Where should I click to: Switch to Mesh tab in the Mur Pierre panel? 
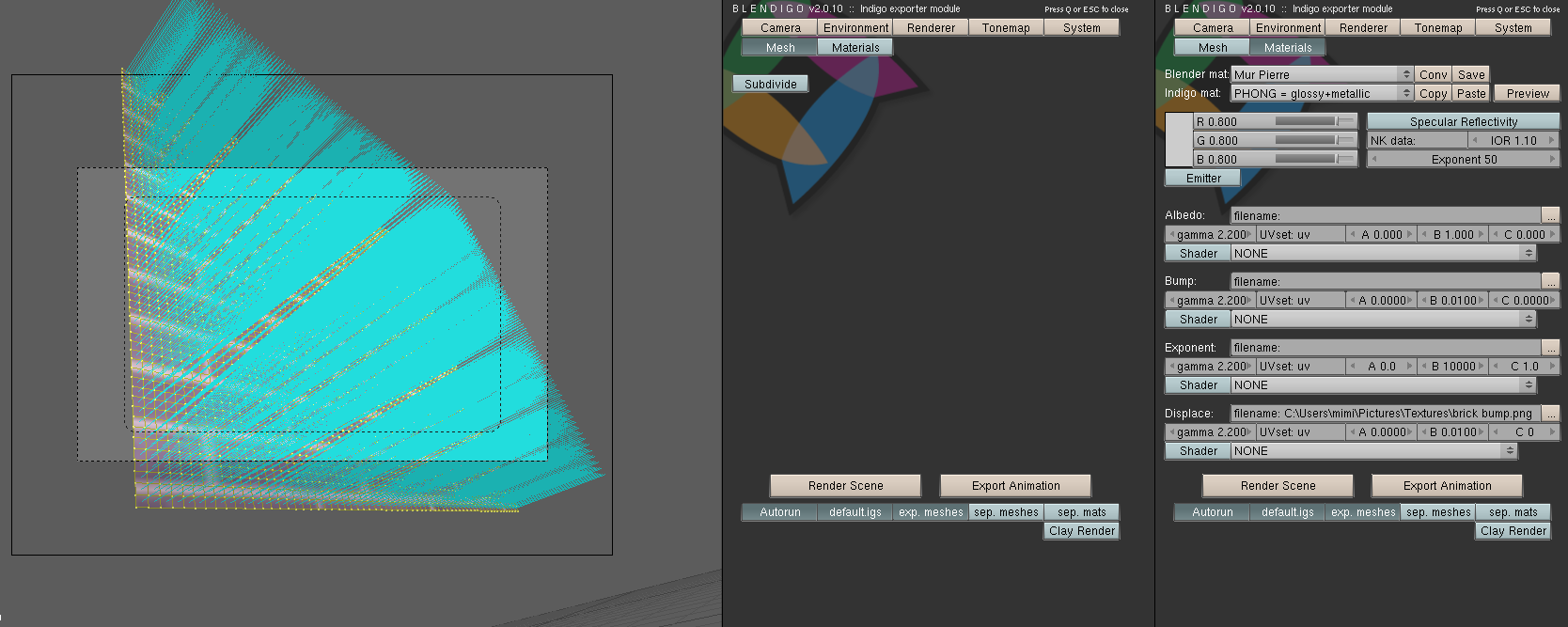tap(1213, 47)
